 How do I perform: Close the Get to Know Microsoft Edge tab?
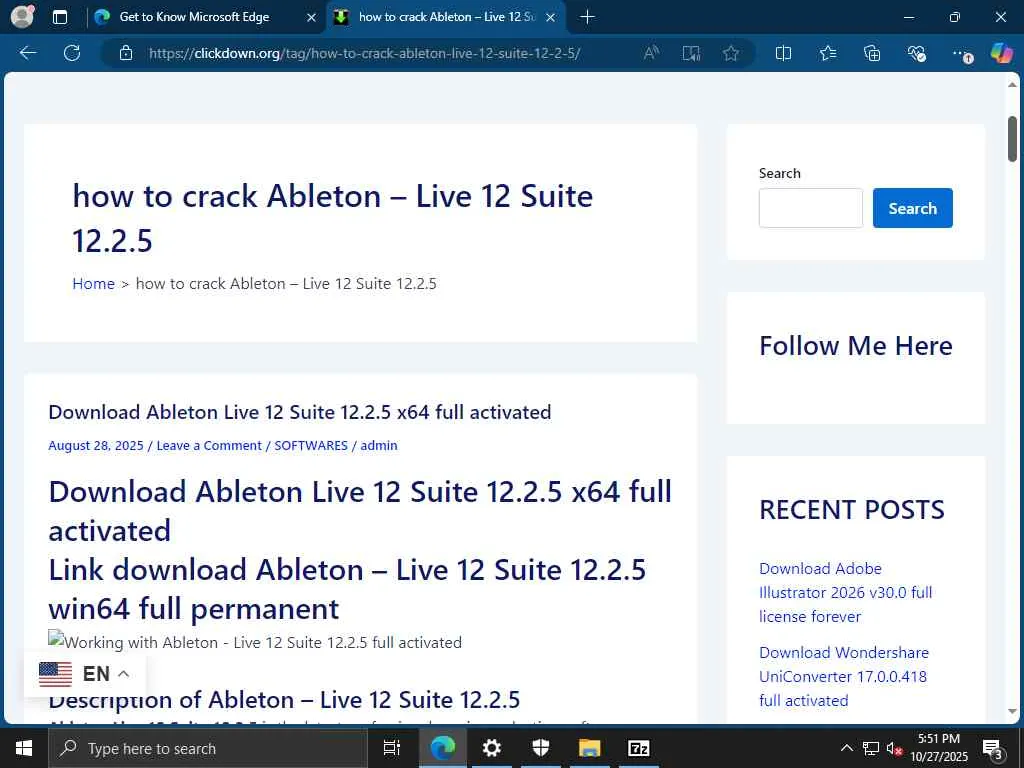pyautogui.click(x=312, y=18)
